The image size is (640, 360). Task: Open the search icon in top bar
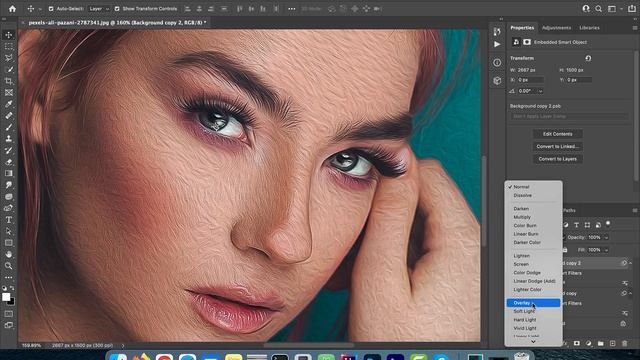tap(598, 9)
